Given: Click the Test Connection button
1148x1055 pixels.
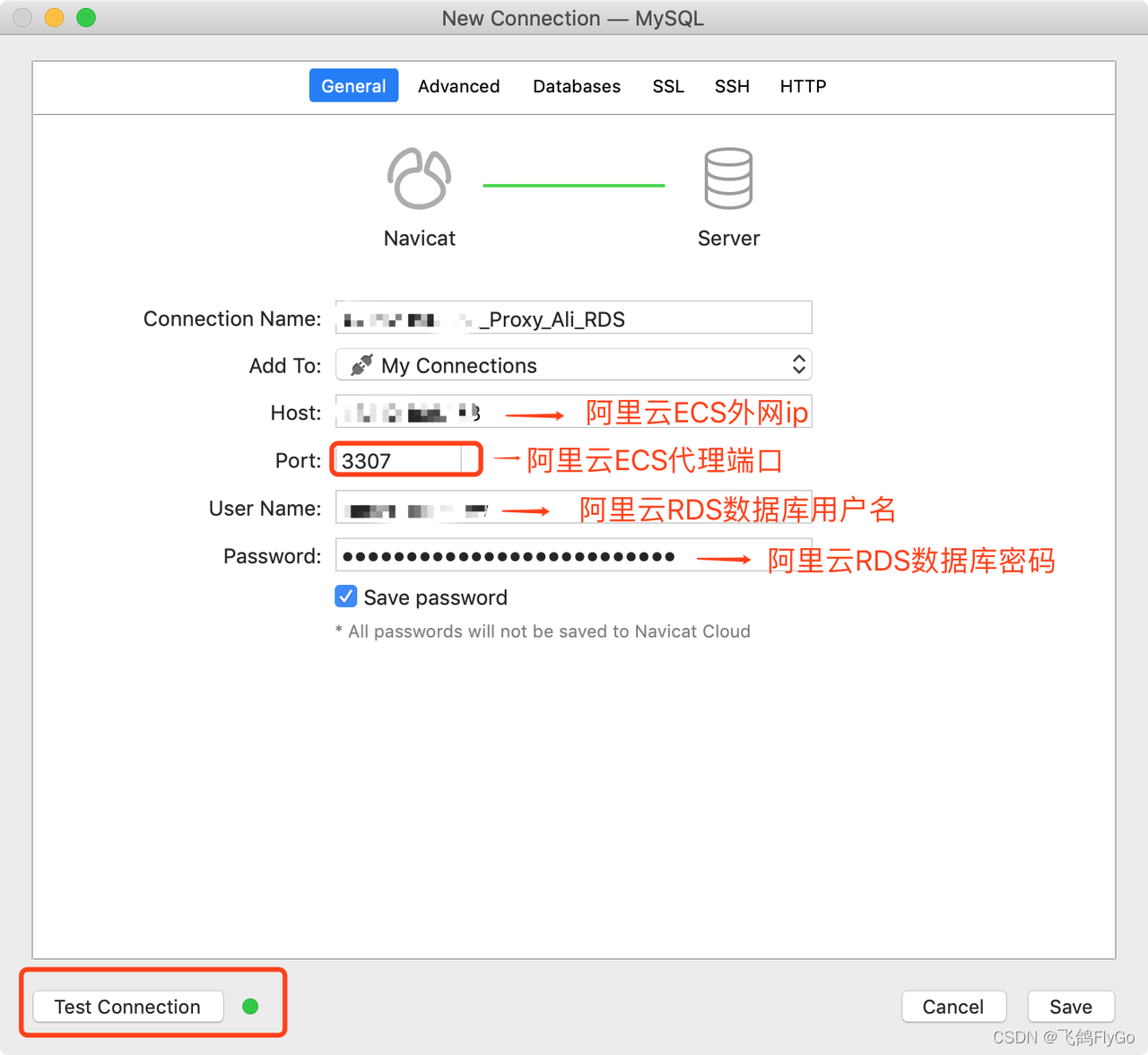Looking at the screenshot, I should point(127,1007).
